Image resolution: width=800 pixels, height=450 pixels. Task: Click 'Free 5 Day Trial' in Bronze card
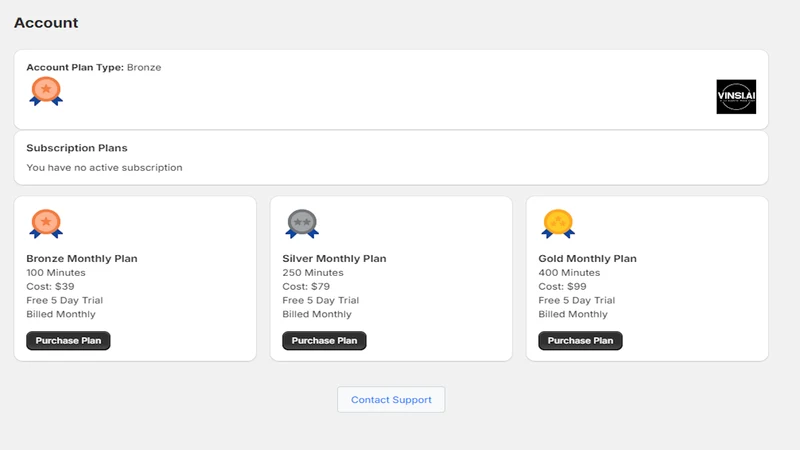click(65, 300)
